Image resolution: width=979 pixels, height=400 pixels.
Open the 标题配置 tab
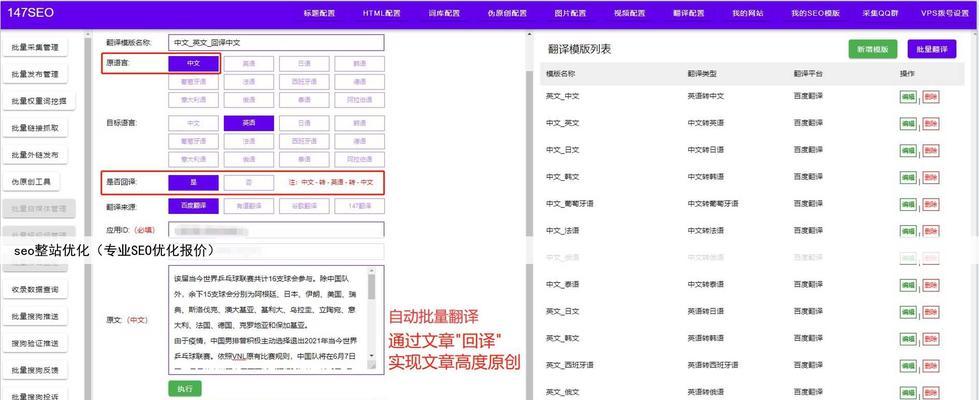[319, 13]
